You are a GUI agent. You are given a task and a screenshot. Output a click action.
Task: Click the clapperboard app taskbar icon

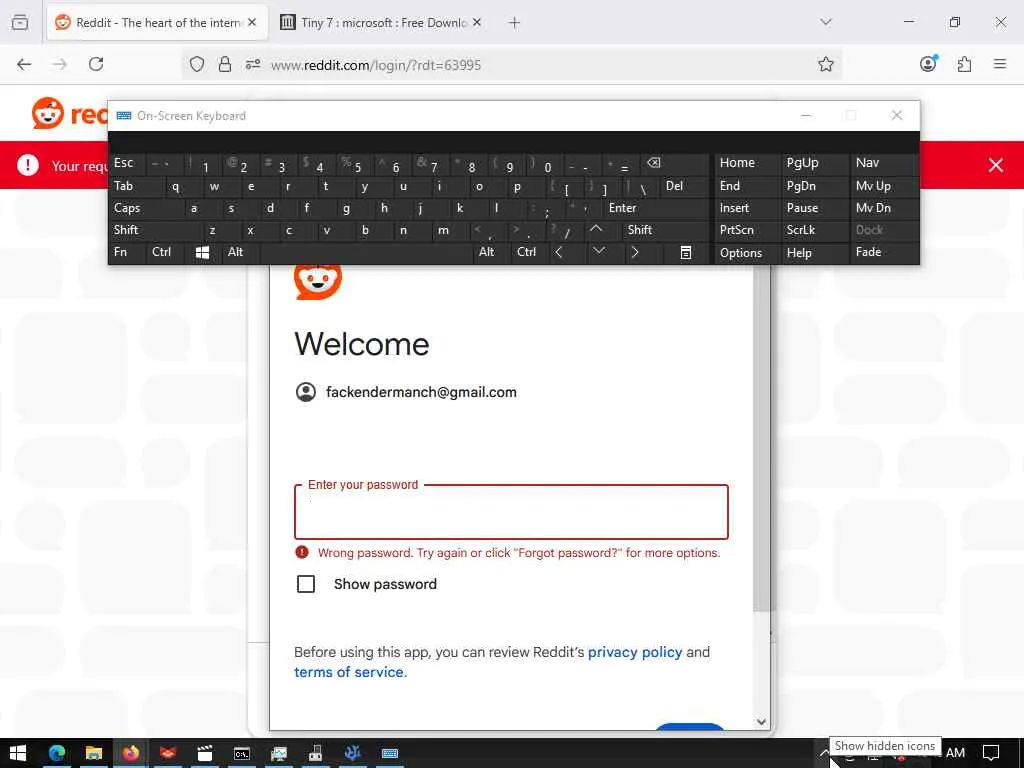point(204,754)
